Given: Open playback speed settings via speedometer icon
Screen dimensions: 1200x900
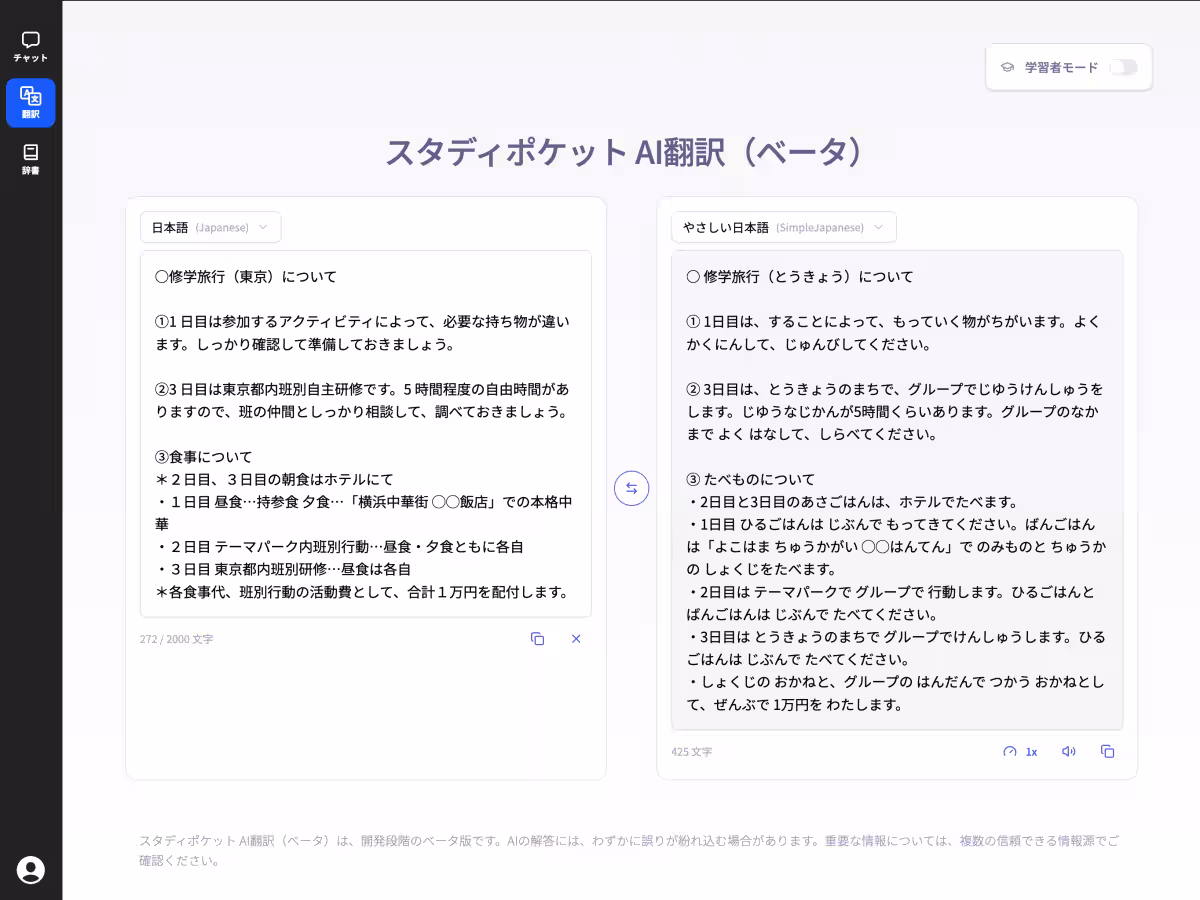Looking at the screenshot, I should click(x=1009, y=751).
